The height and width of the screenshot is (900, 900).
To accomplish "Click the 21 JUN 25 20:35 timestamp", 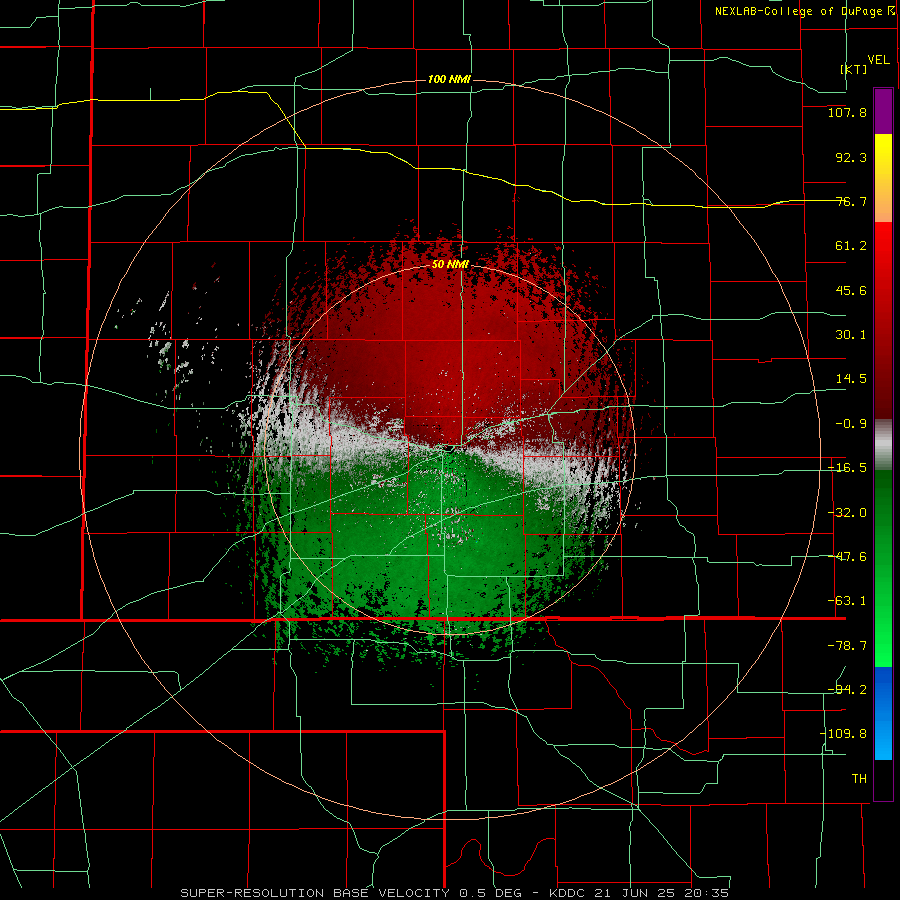I will [x=662, y=893].
